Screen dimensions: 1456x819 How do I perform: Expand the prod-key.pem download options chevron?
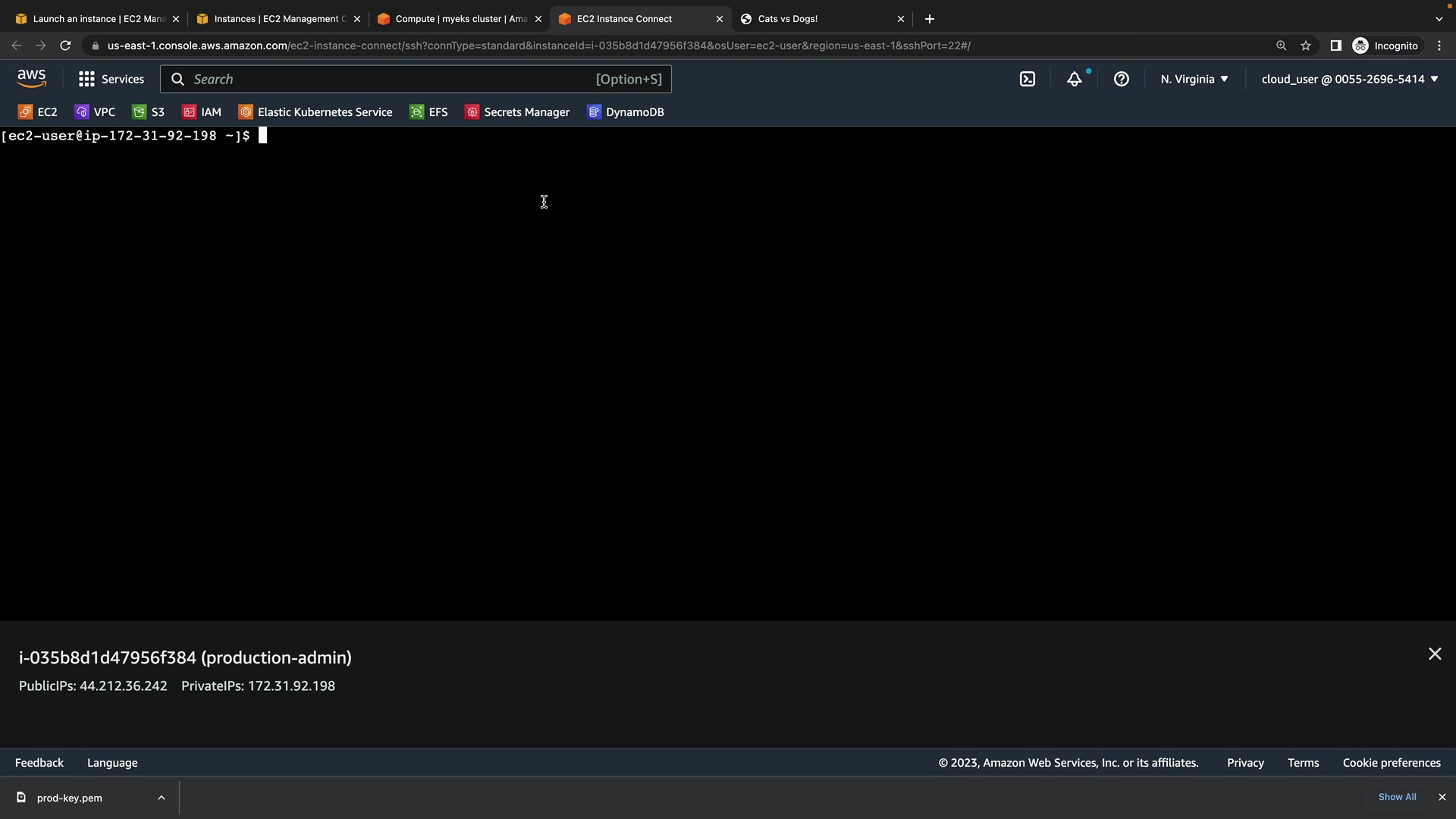(162, 798)
